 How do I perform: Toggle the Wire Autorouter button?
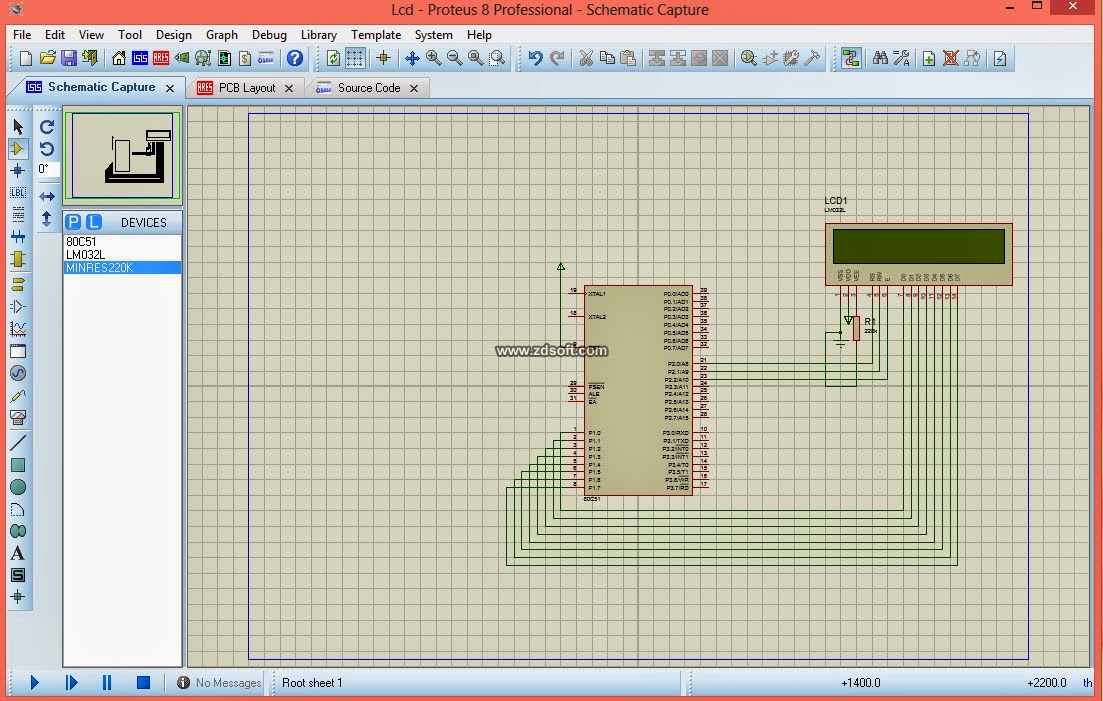point(851,59)
